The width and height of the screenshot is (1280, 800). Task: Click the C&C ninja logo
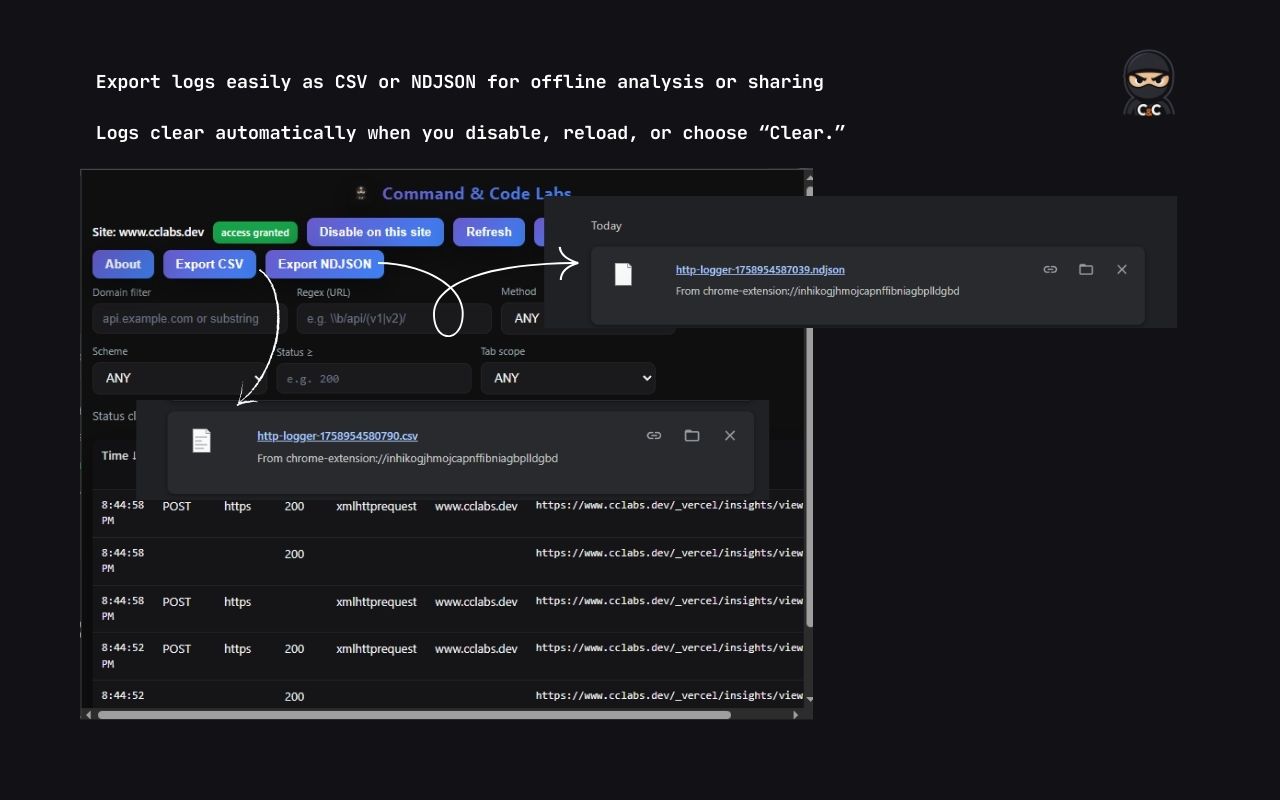[1148, 83]
